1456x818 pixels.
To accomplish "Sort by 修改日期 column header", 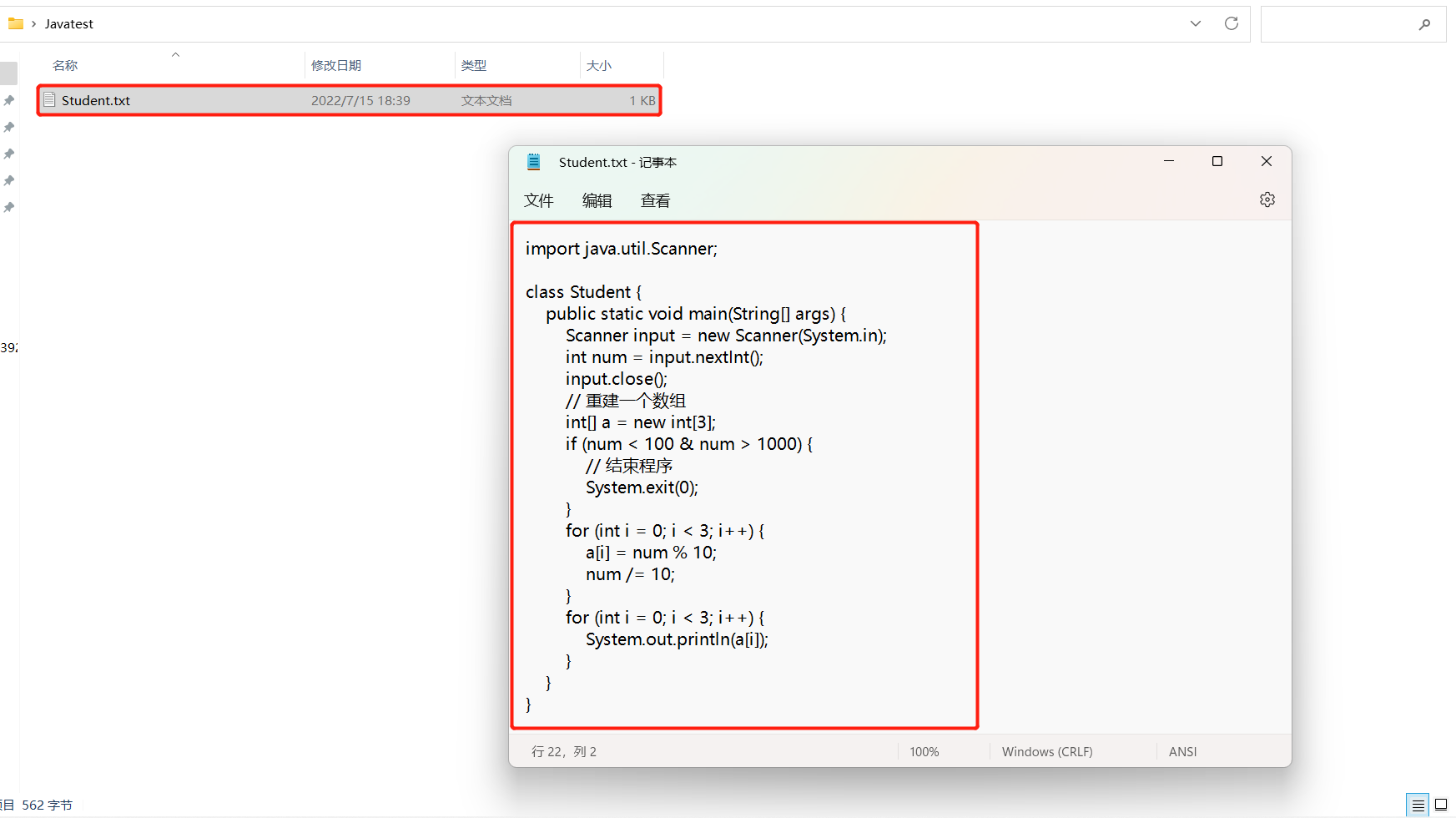I will pos(336,65).
